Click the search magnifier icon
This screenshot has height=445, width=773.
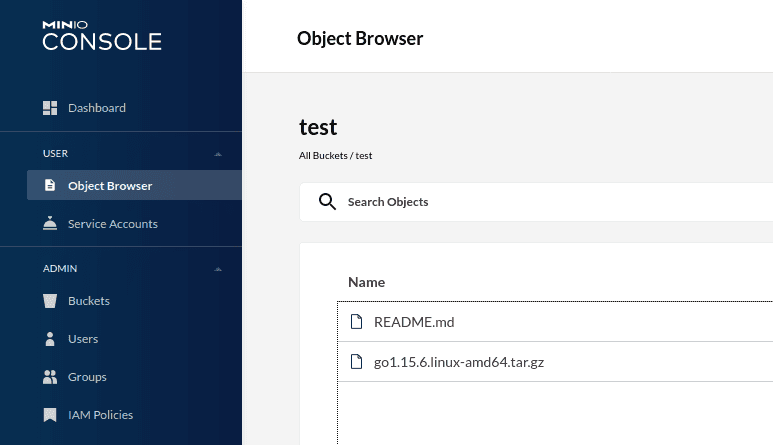[x=327, y=202]
